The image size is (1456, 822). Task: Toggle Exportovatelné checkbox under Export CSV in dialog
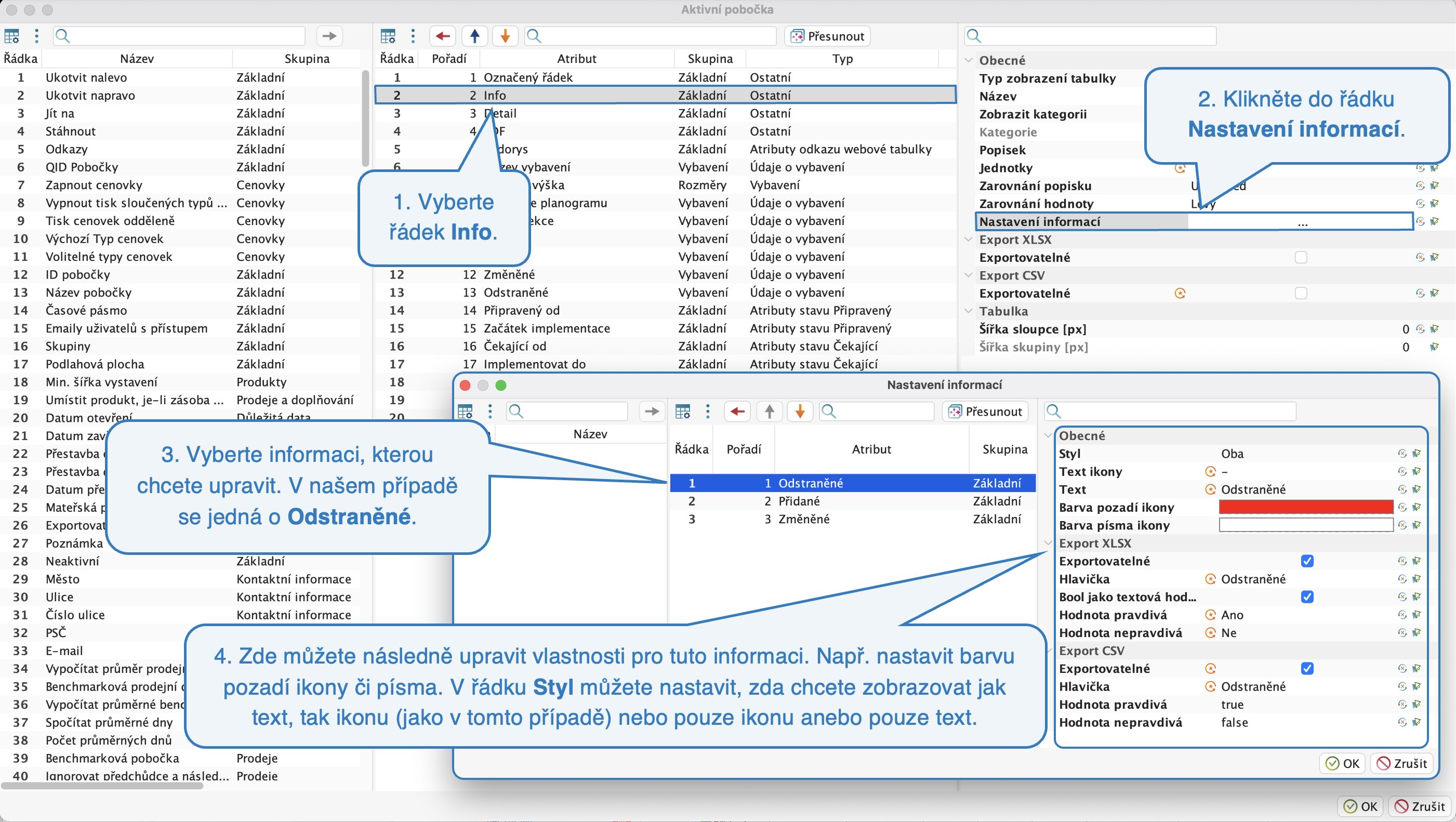1307,669
